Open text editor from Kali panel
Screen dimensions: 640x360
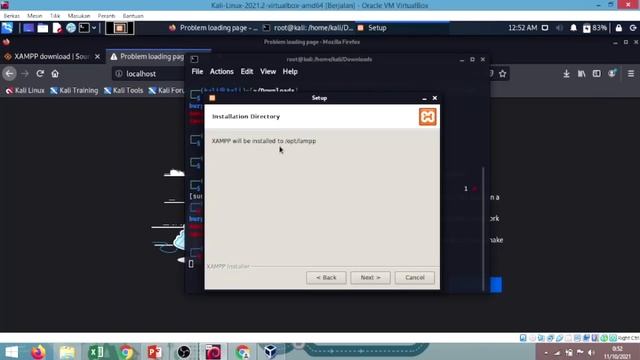(x=57, y=28)
